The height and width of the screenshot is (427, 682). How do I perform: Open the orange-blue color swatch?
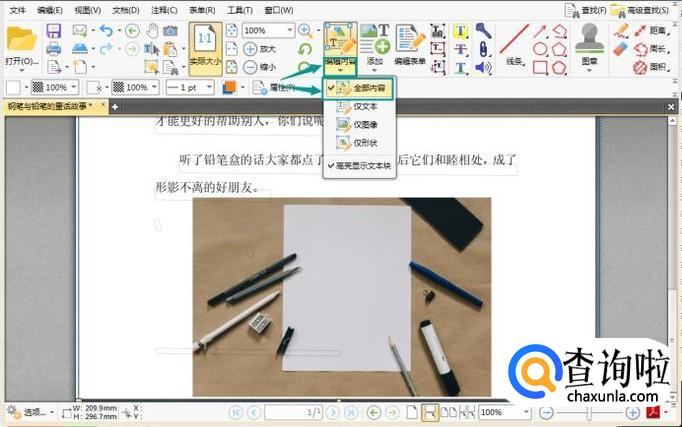click(229, 87)
